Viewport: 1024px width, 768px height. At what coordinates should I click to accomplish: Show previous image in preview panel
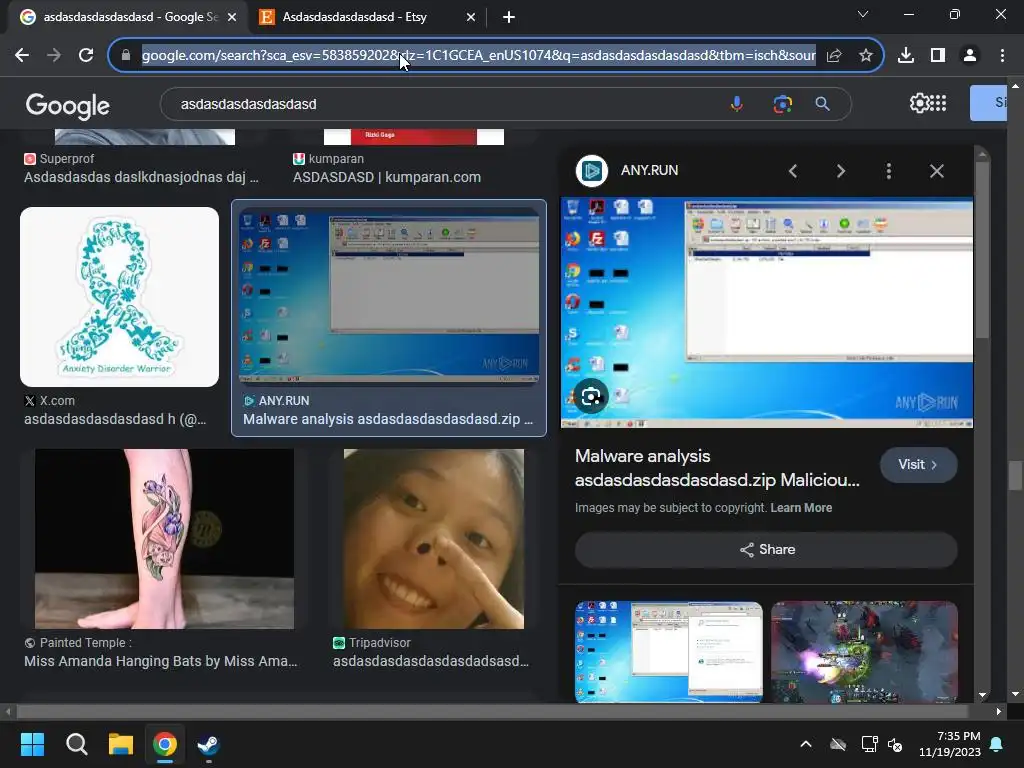pyautogui.click(x=793, y=171)
